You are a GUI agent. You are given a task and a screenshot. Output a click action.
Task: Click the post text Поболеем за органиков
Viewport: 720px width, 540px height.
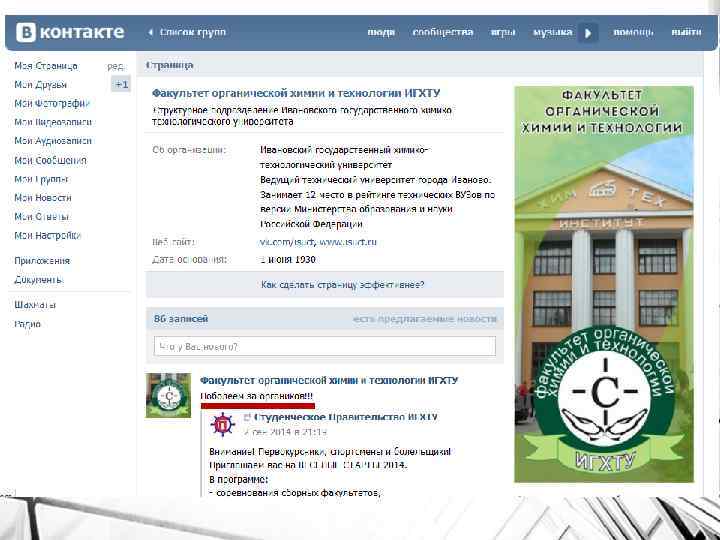(257, 396)
